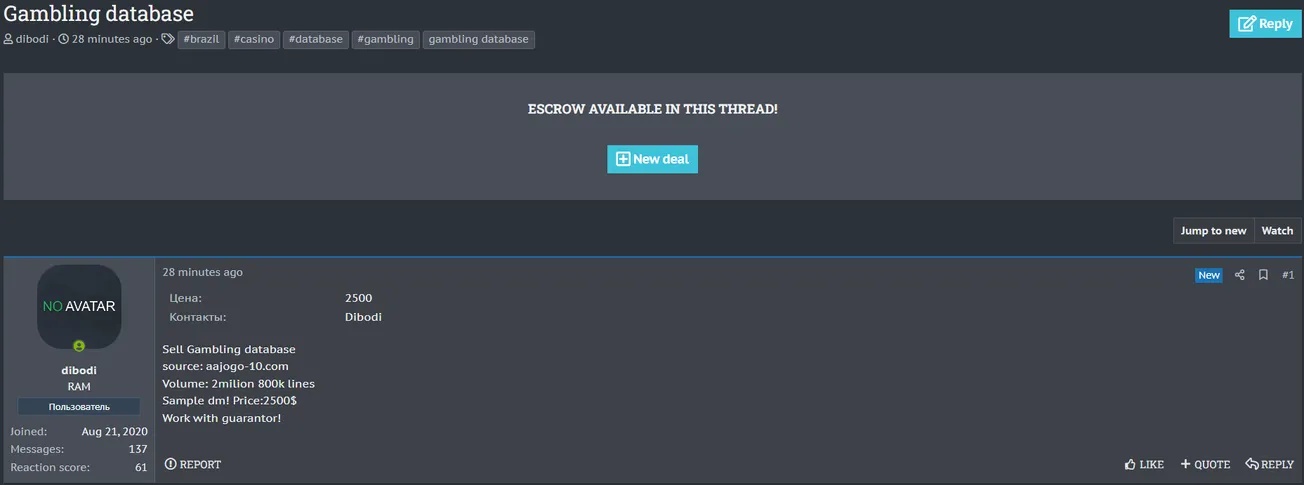1304x485 pixels.
Task: Click the tag icon before the #brazil tag
Action: 168,40
